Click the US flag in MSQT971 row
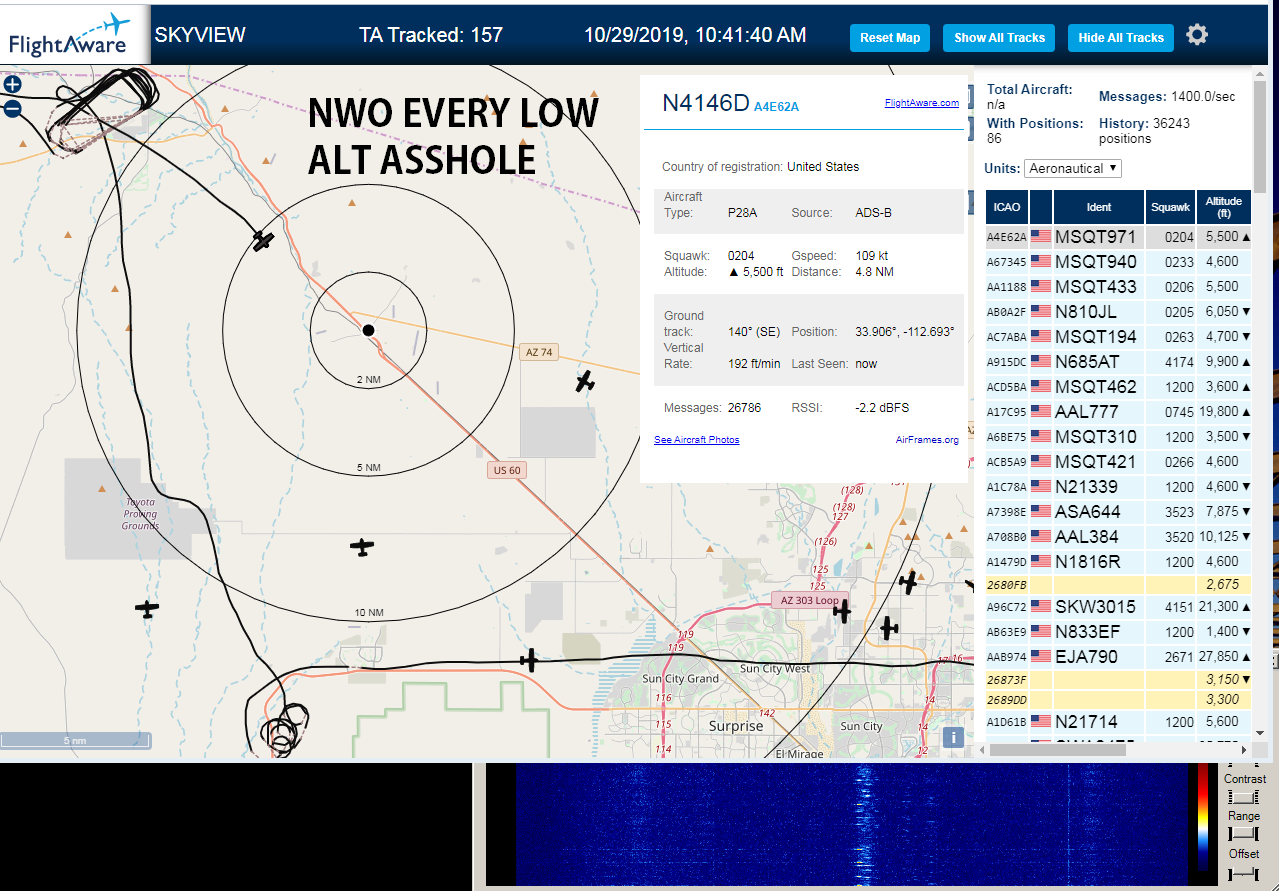 click(1041, 237)
